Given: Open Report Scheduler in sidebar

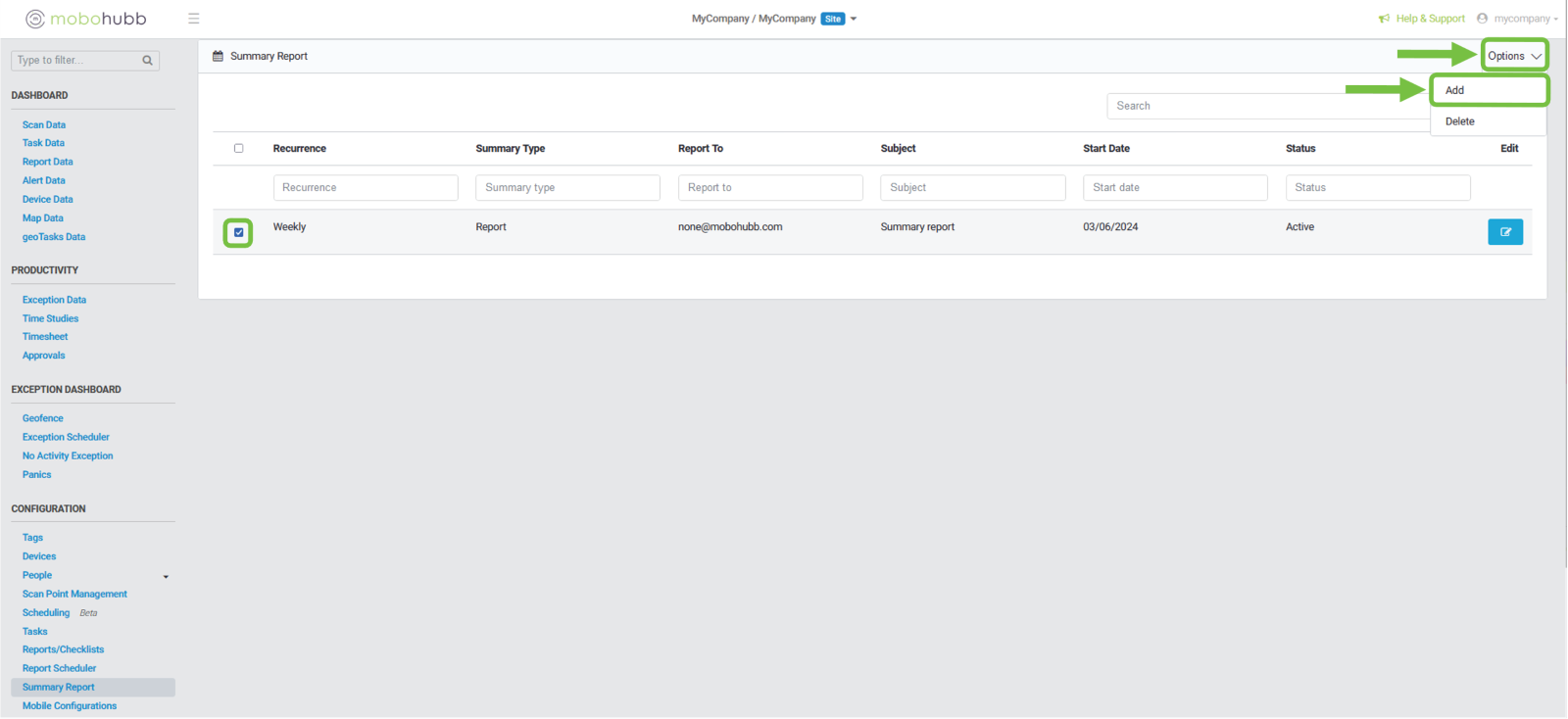Looking at the screenshot, I should 59,668.
